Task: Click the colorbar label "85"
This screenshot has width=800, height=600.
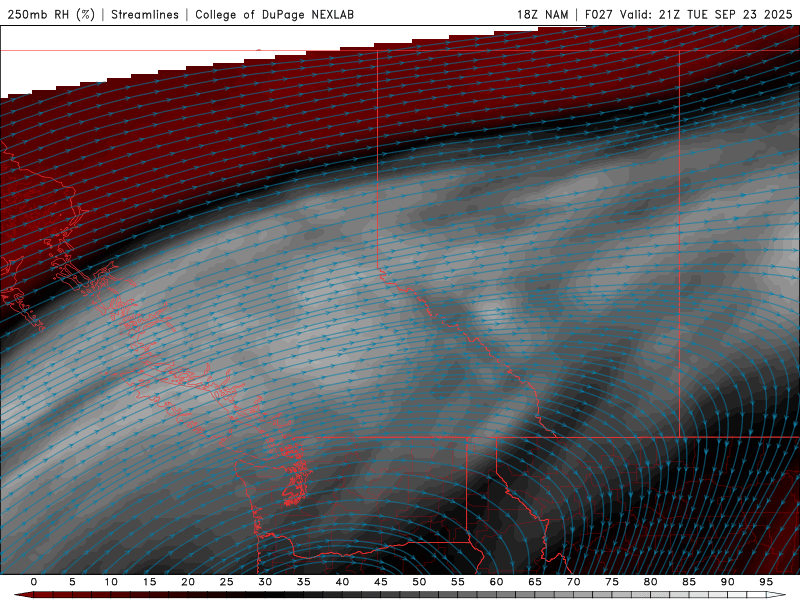Action: tap(689, 582)
